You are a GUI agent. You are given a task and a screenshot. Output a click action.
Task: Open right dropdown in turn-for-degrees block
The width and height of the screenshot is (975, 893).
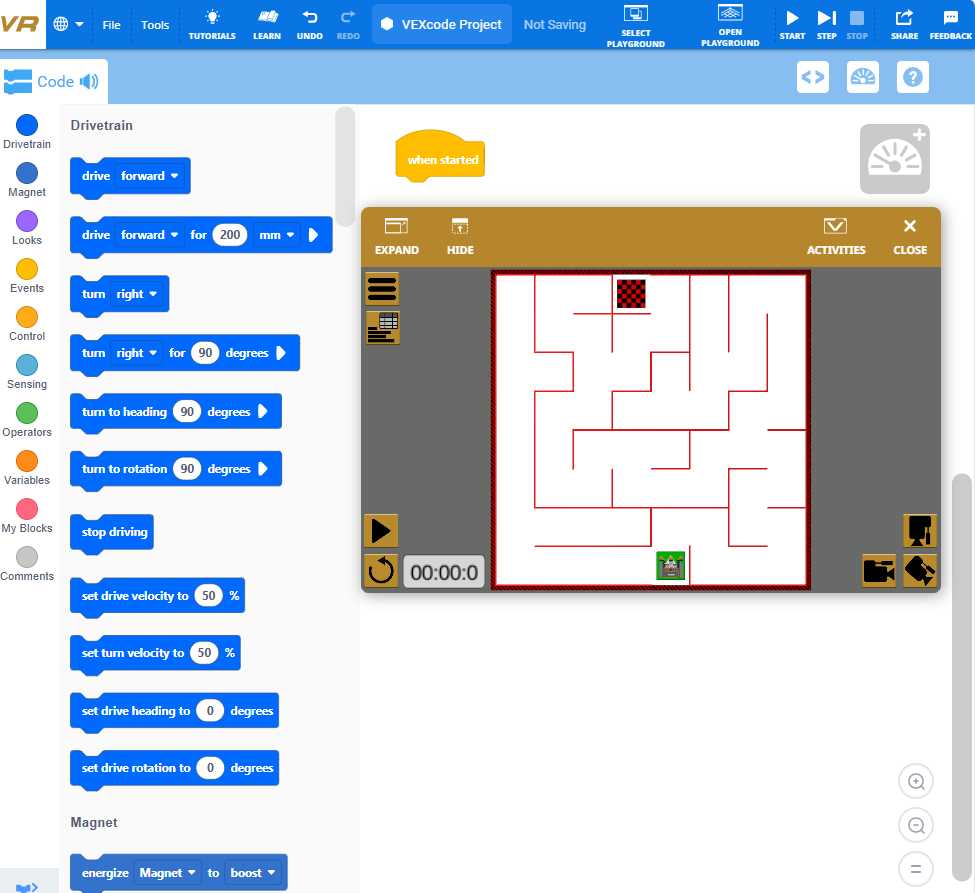pyautogui.click(x=137, y=353)
